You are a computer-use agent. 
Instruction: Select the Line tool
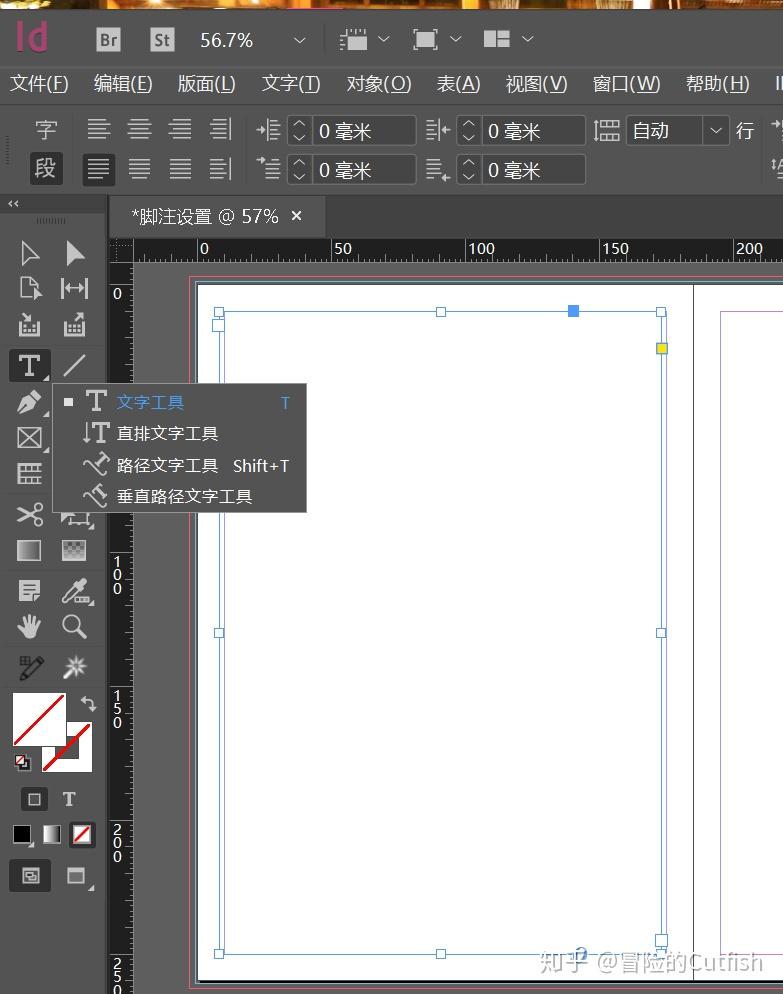[x=75, y=366]
